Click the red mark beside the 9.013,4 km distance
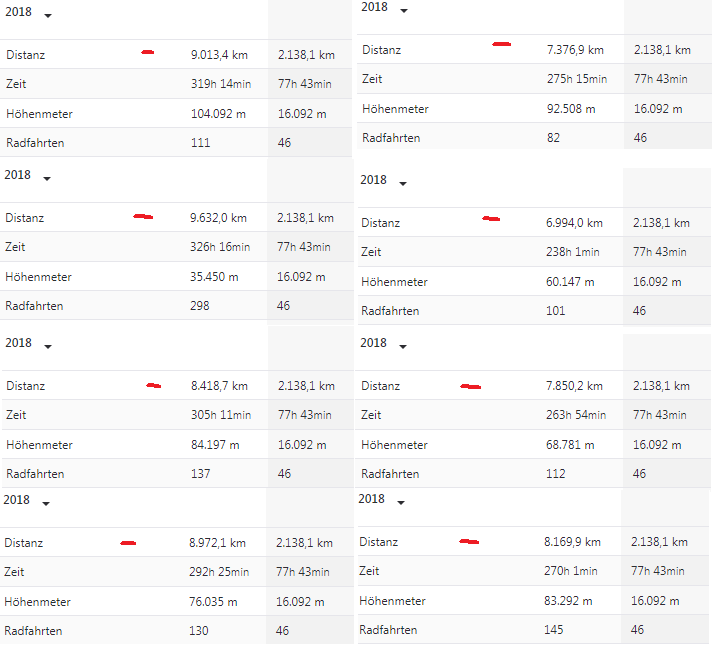 pos(147,52)
